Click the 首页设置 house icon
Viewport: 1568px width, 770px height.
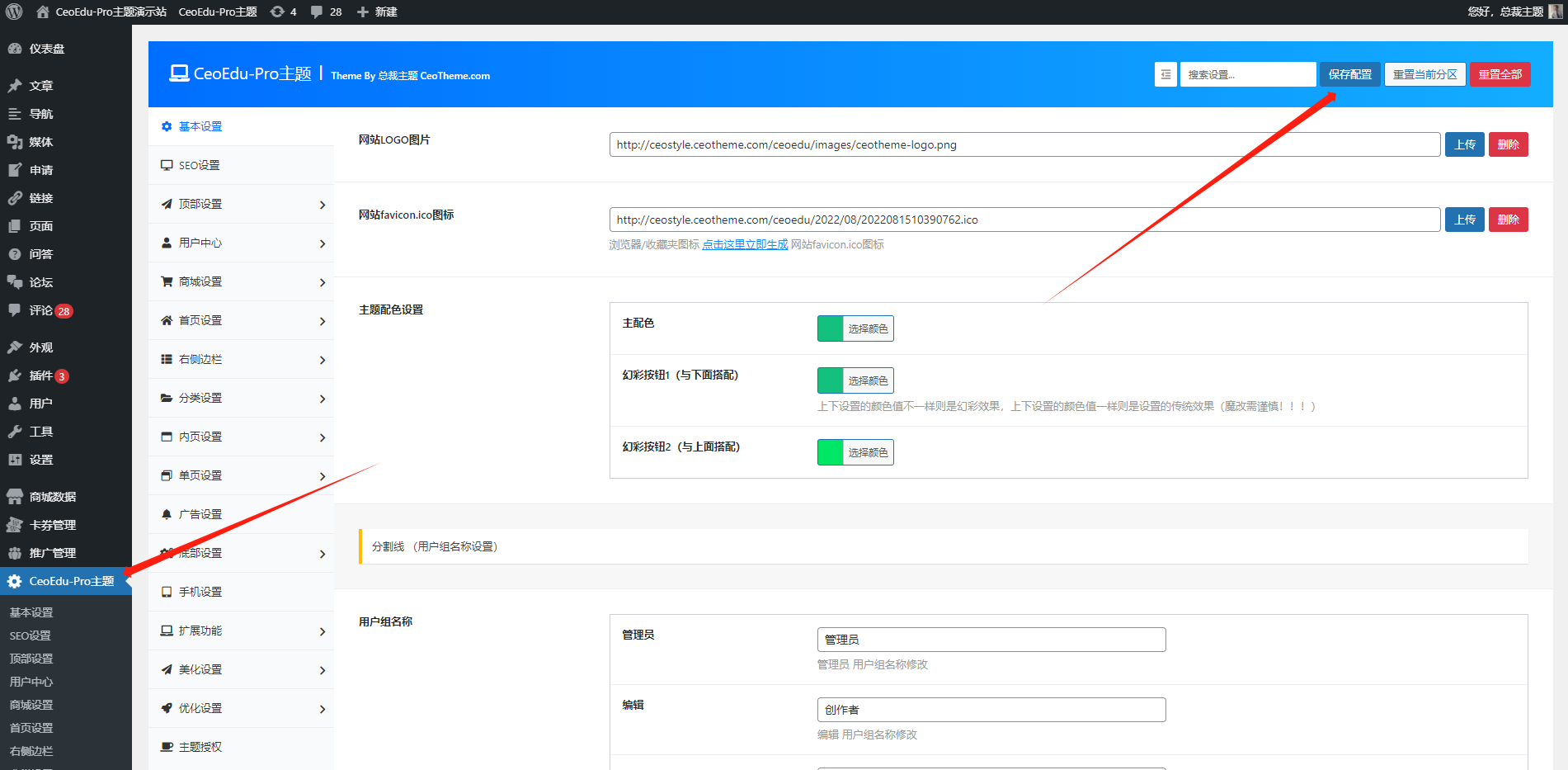coord(167,320)
